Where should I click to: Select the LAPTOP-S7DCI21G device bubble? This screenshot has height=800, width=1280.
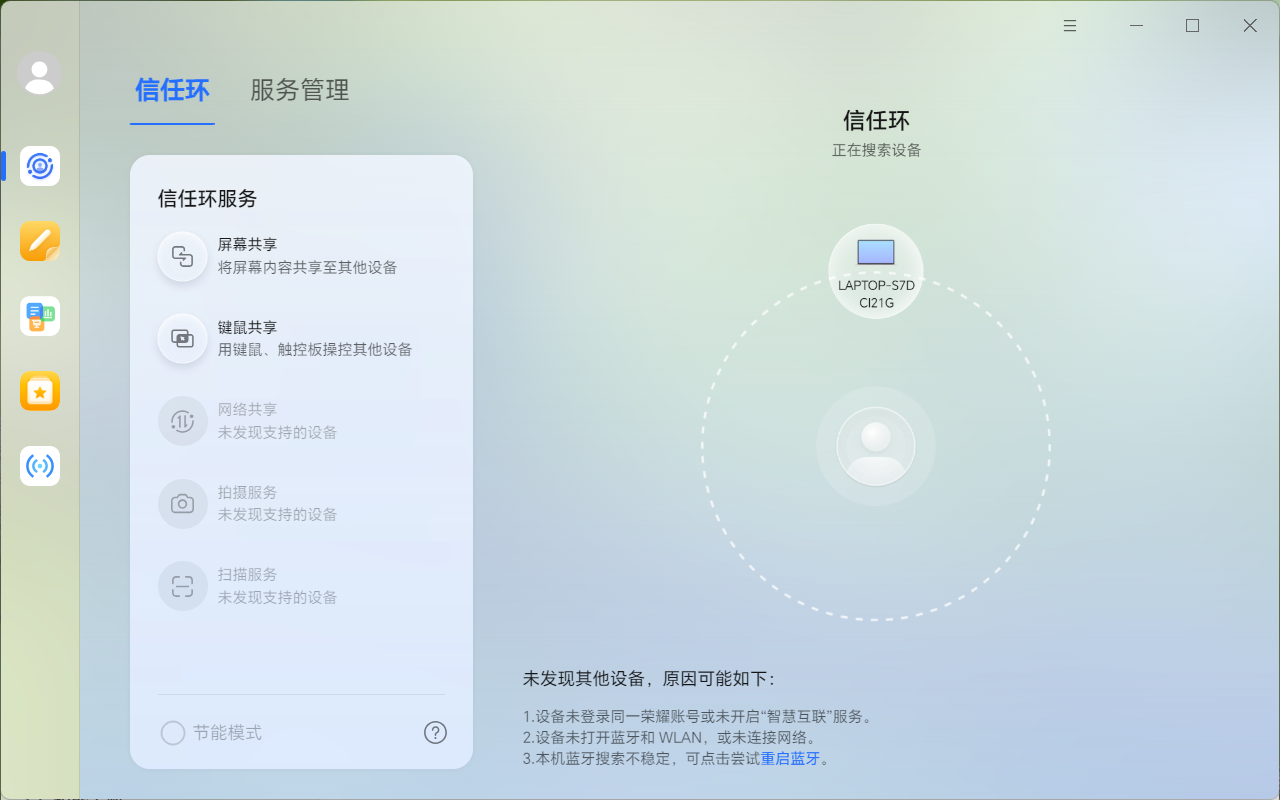pyautogui.click(x=876, y=271)
